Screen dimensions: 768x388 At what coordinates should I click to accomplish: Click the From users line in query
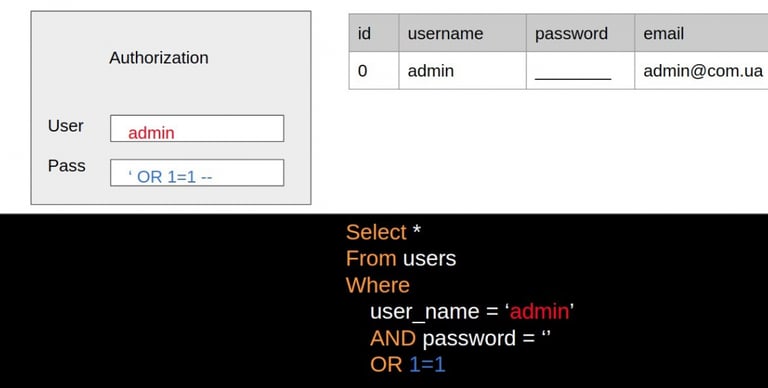(x=401, y=258)
